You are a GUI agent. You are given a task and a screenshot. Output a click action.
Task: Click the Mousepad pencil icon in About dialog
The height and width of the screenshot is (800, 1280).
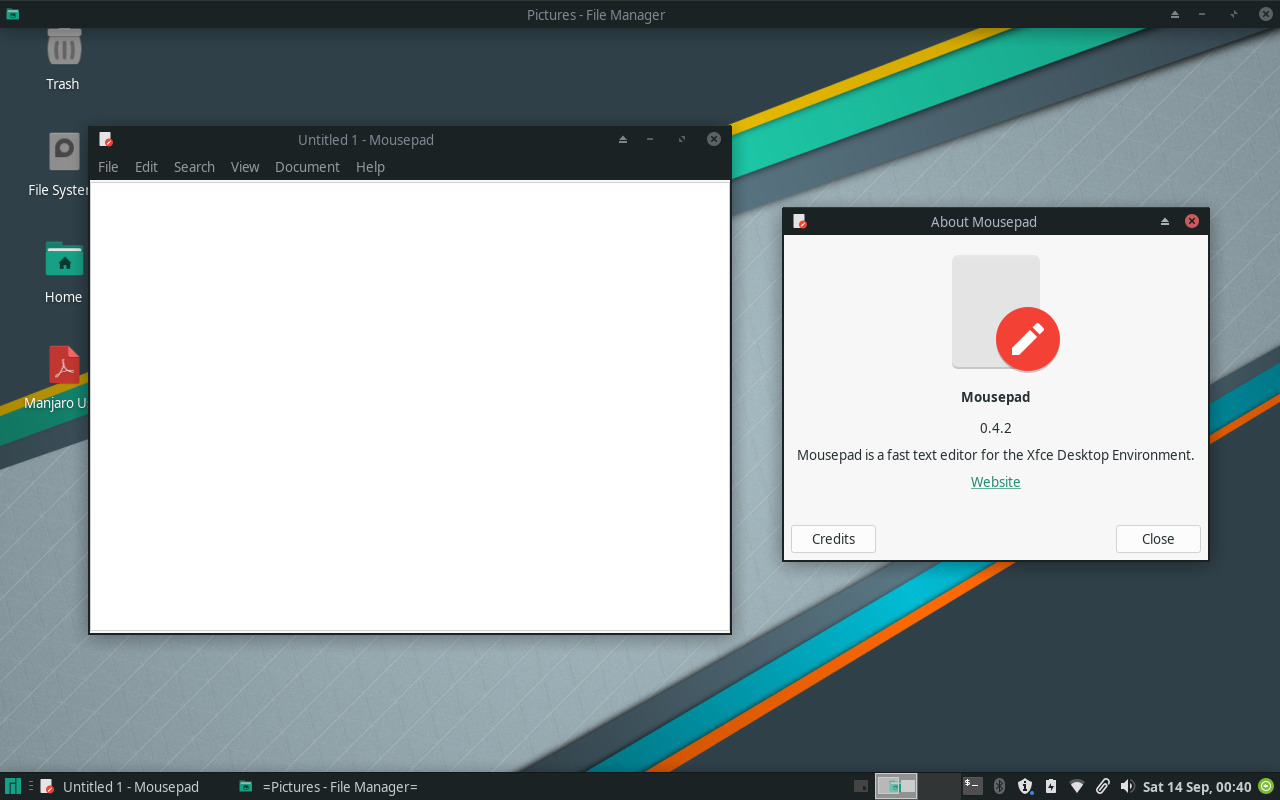(x=1029, y=339)
